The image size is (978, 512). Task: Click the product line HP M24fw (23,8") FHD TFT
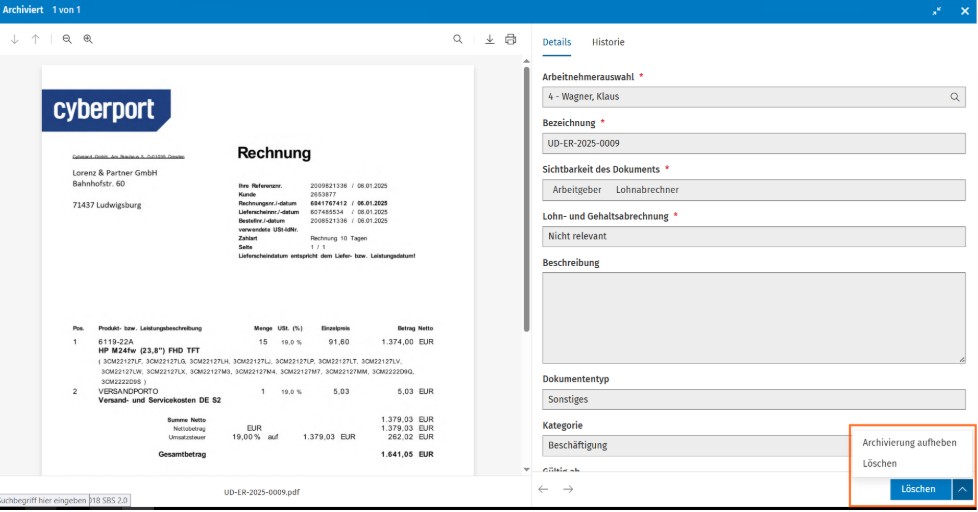tap(149, 350)
